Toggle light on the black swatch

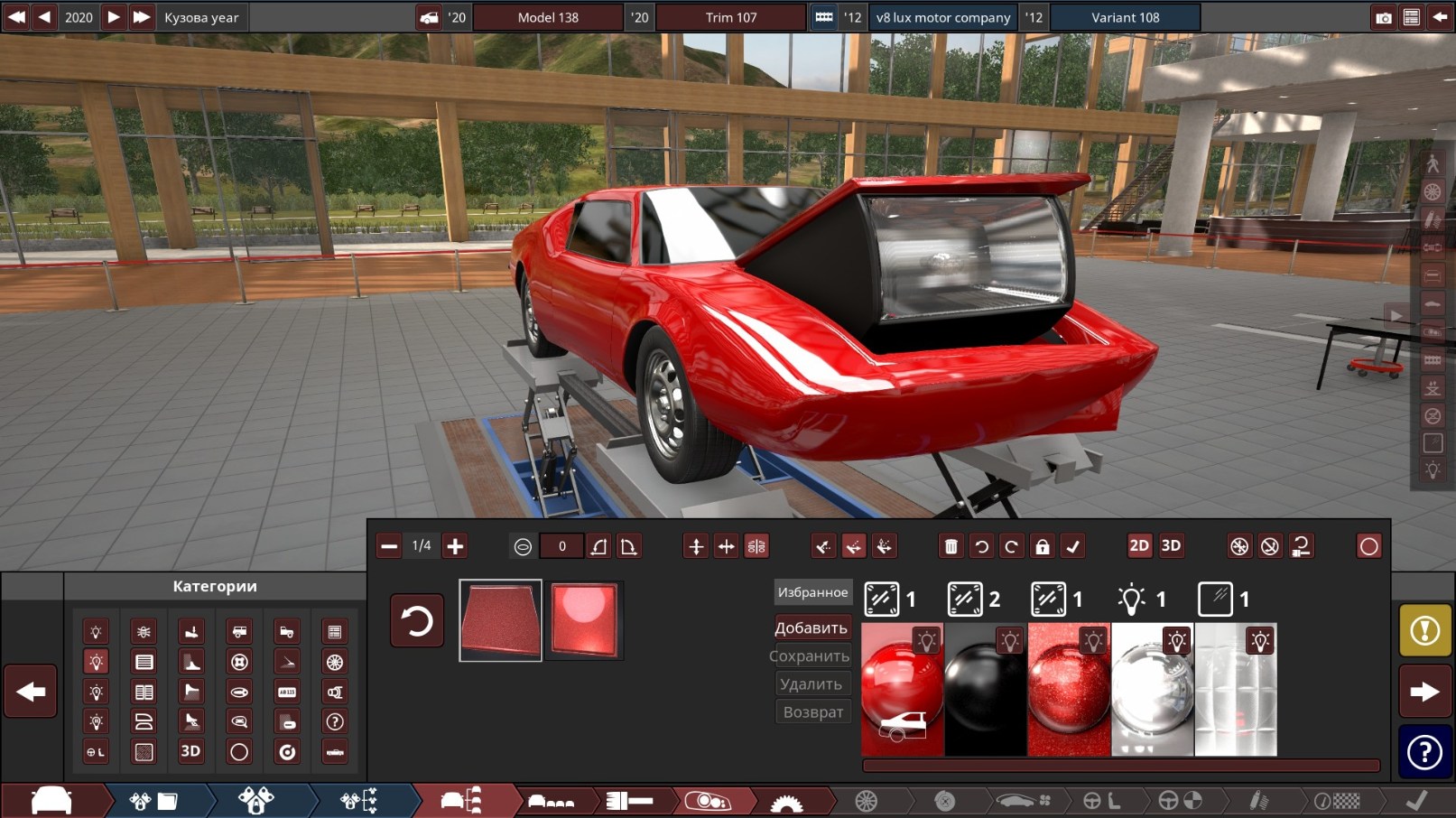[1010, 641]
